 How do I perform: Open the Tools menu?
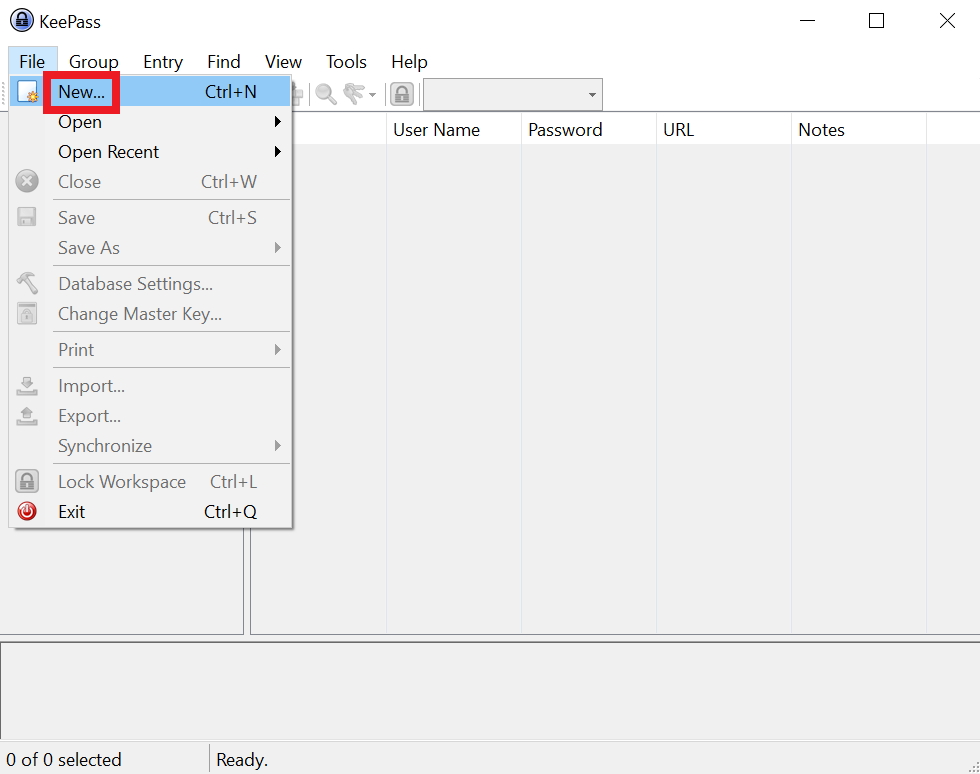tap(346, 62)
